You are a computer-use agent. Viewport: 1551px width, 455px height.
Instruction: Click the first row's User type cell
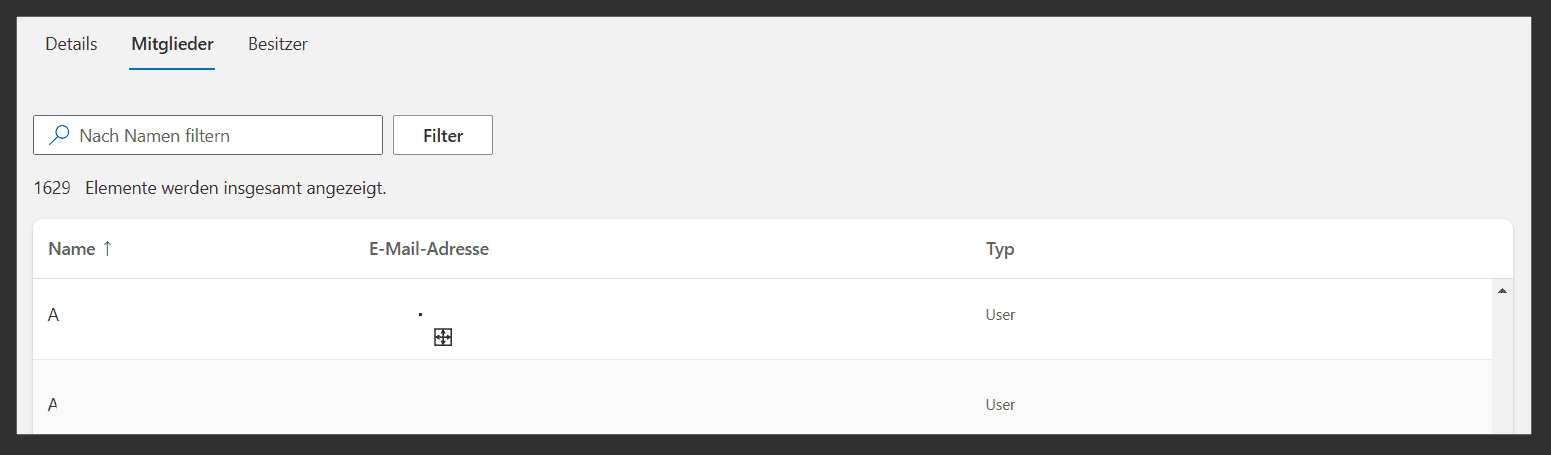pyautogui.click(x=1000, y=315)
